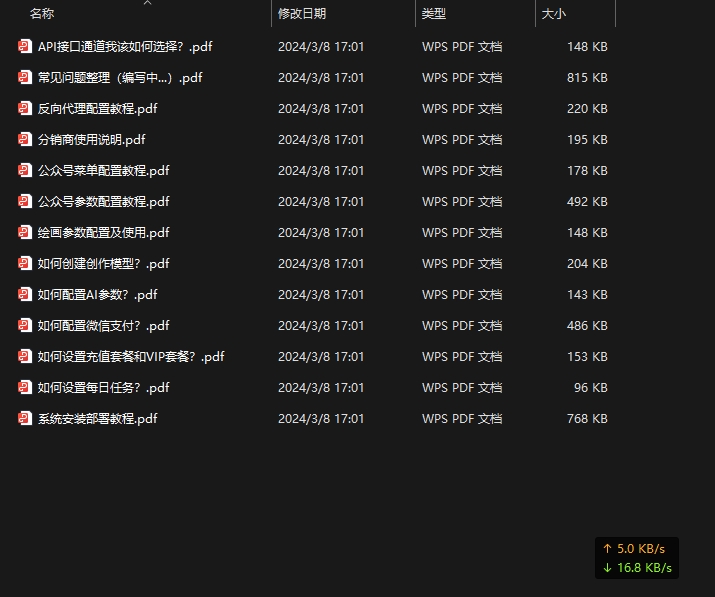715x597 pixels.
Task: Select file name 如何设置每日任务？.pdf
Action: [x=103, y=387]
